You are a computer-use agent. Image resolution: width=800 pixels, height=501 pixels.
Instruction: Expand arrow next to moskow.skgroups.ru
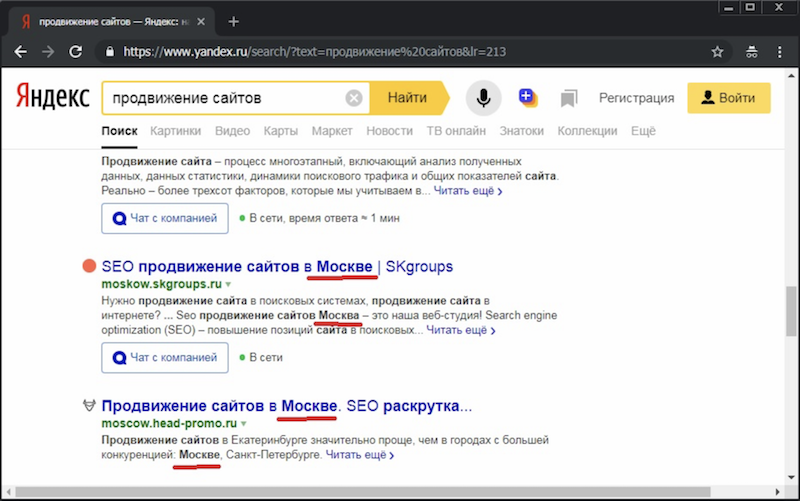click(228, 284)
